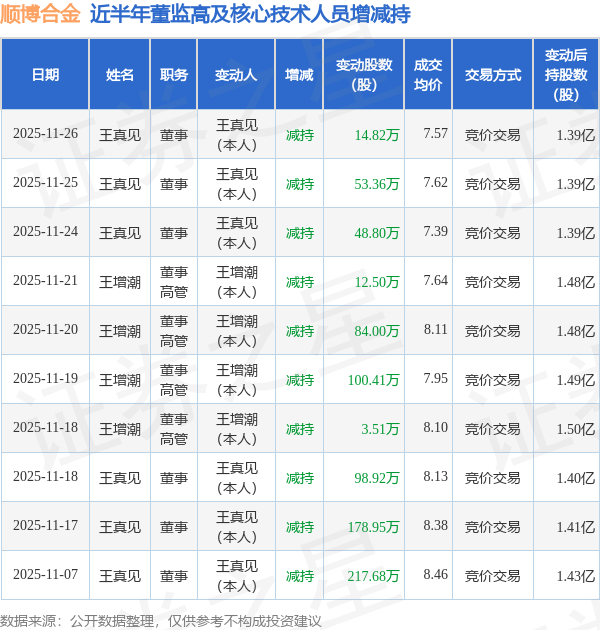The width and height of the screenshot is (600, 630).
Task: Click the share change value 98.92万
Action: (377, 478)
